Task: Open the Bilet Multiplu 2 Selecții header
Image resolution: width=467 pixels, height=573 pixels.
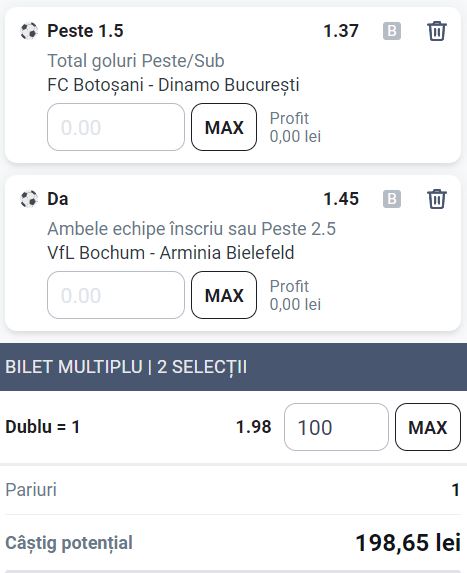Action: [x=234, y=367]
